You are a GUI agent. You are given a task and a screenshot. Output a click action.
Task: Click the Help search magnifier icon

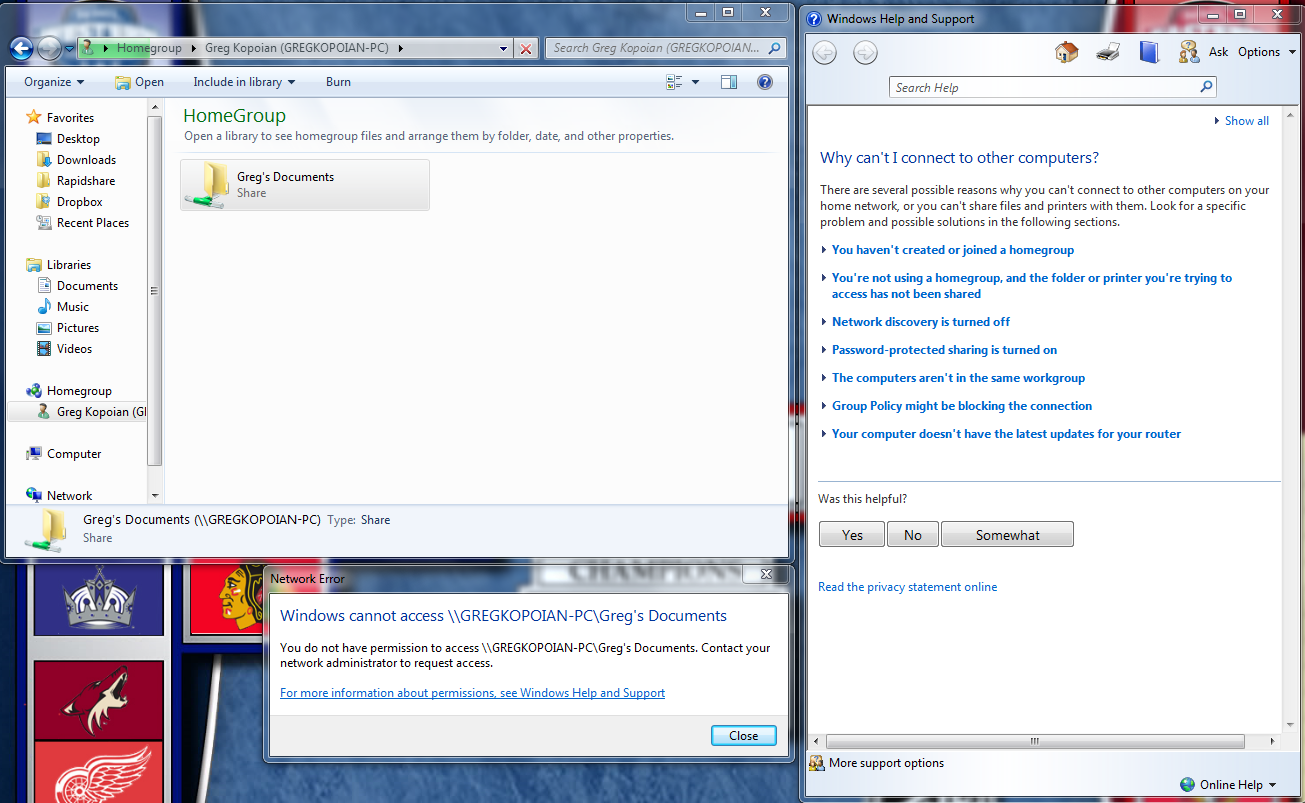click(x=1206, y=87)
